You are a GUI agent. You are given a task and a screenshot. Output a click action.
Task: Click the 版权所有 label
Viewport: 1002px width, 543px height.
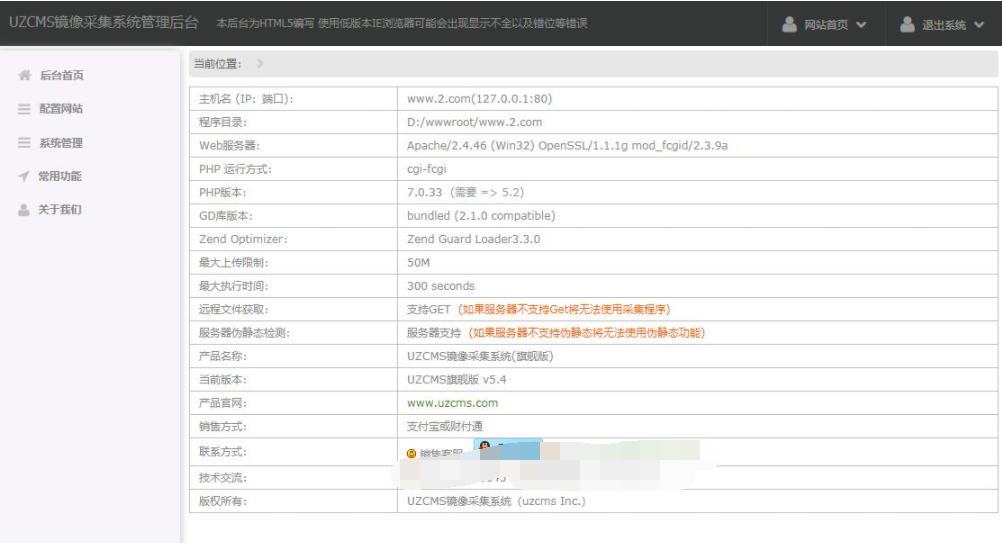(223, 501)
